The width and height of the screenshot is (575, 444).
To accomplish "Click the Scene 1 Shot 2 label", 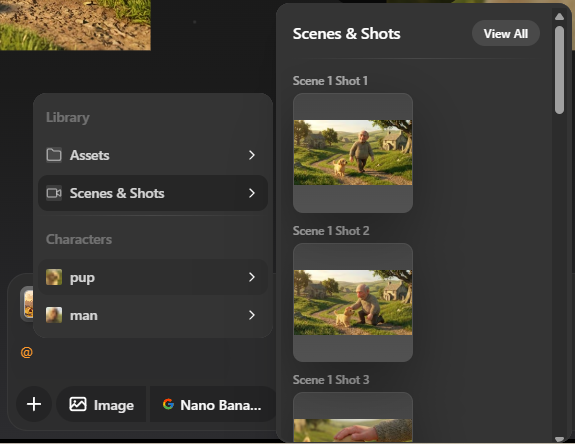I will tap(331, 231).
